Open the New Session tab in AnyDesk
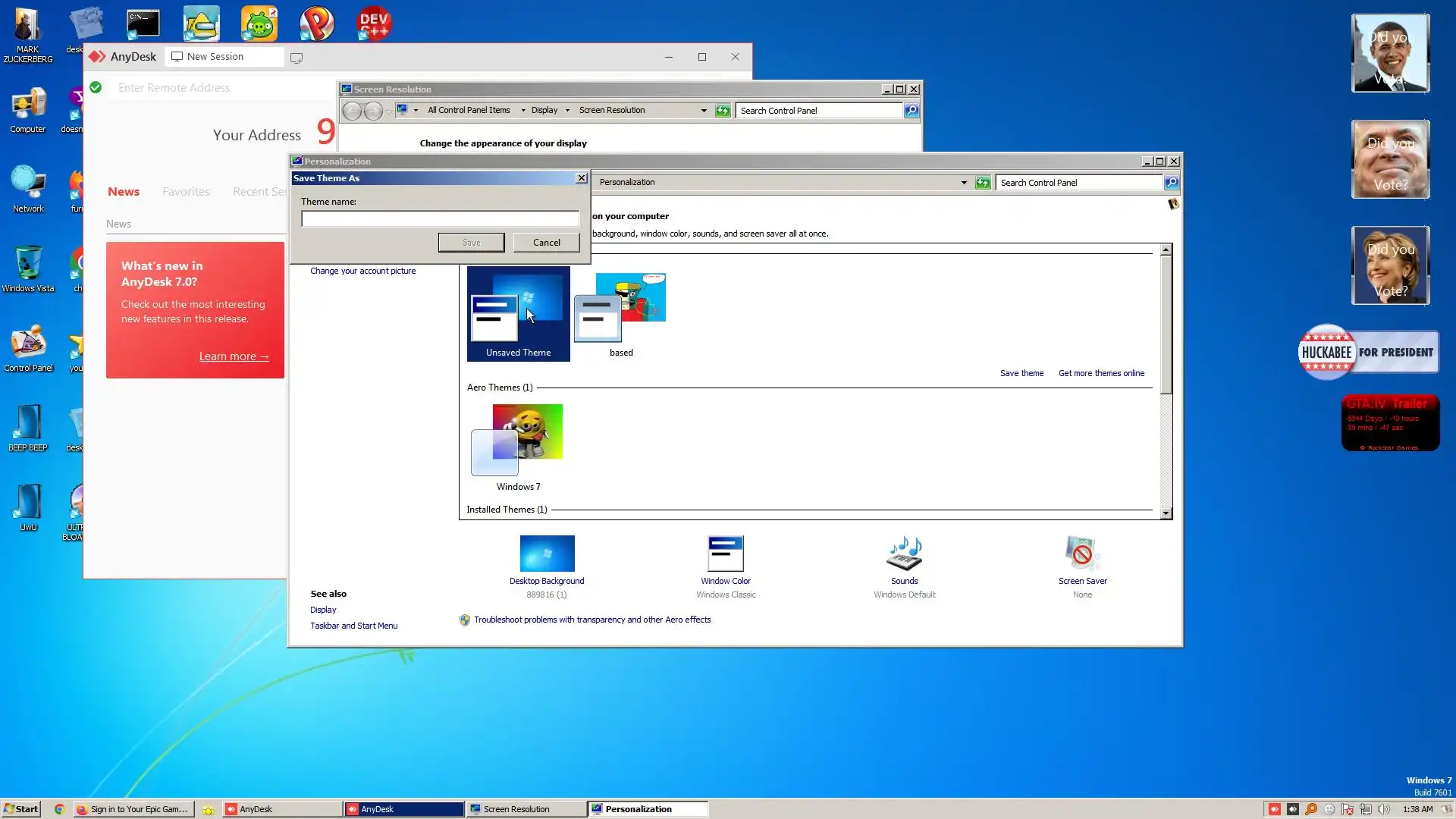This screenshot has height=819, width=1456. click(x=215, y=57)
